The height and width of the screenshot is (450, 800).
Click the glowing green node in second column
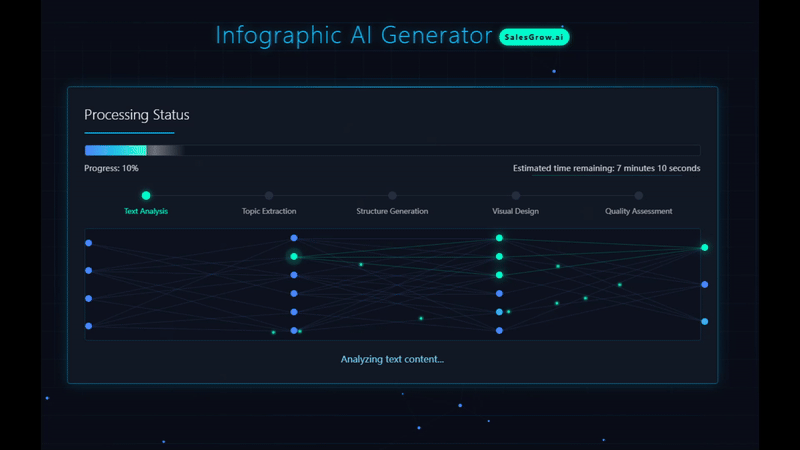294,257
